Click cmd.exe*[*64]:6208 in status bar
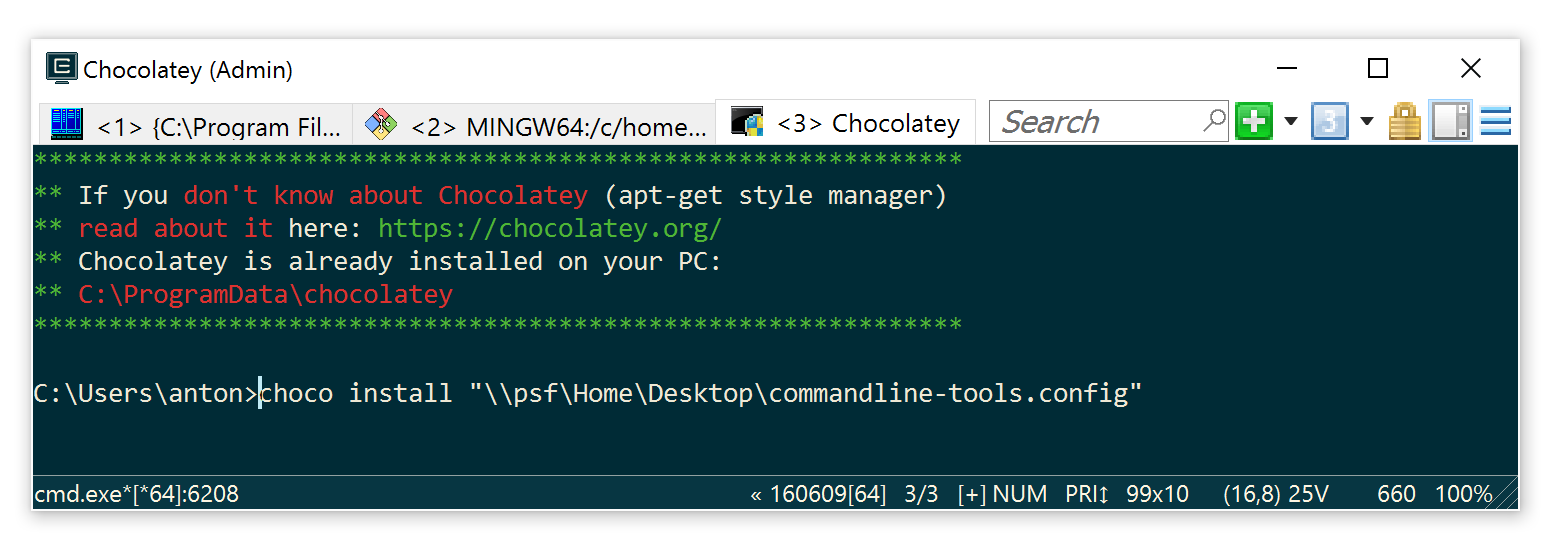1564x547 pixels. [x=136, y=494]
